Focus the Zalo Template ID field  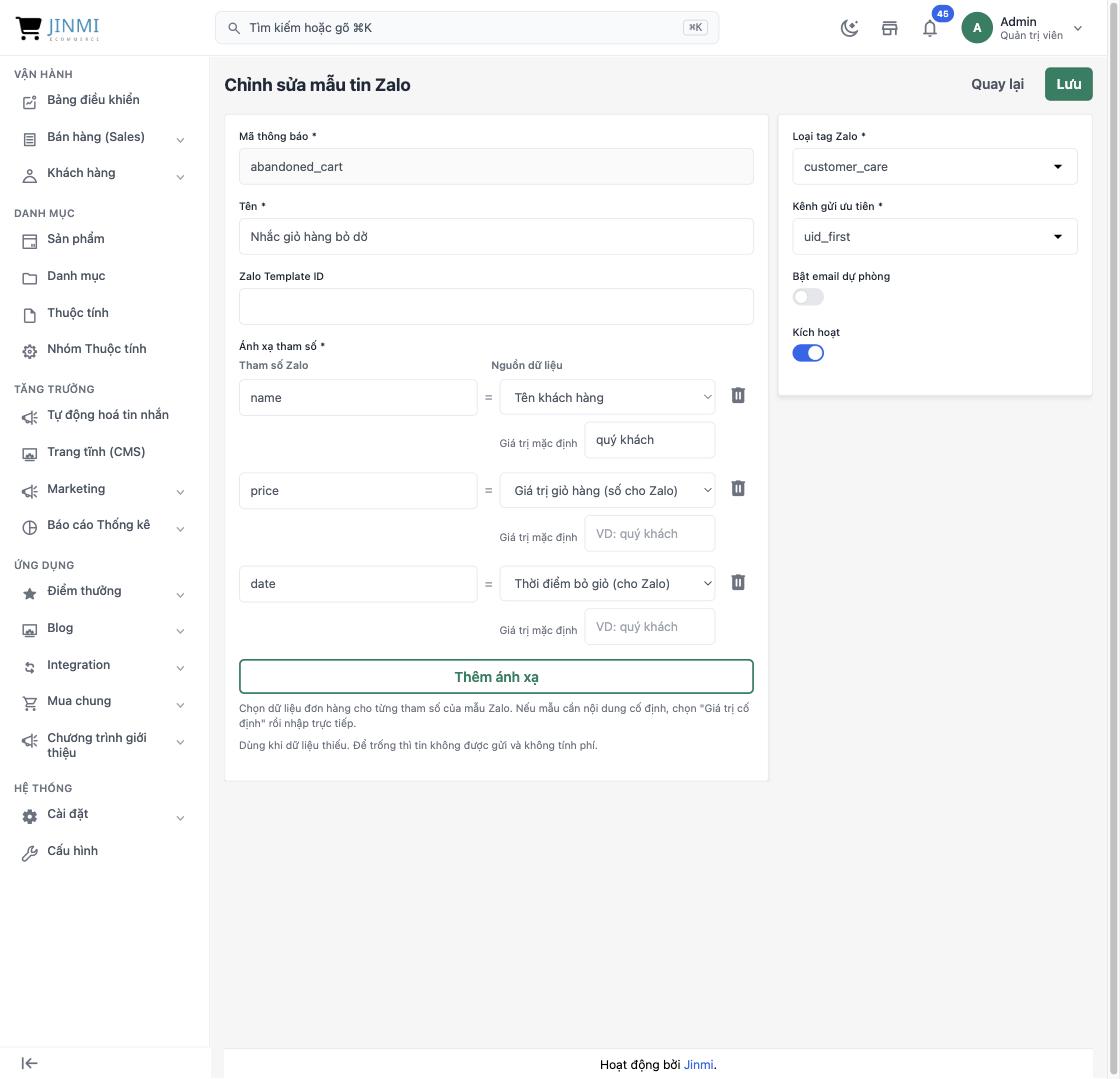pyautogui.click(x=496, y=306)
